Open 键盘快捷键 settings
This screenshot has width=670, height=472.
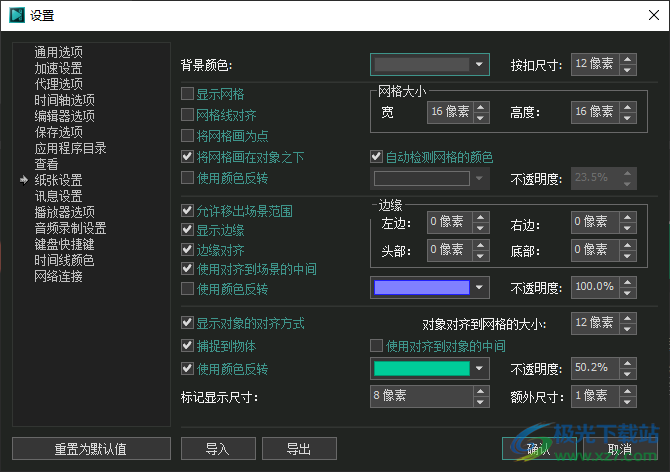point(65,244)
